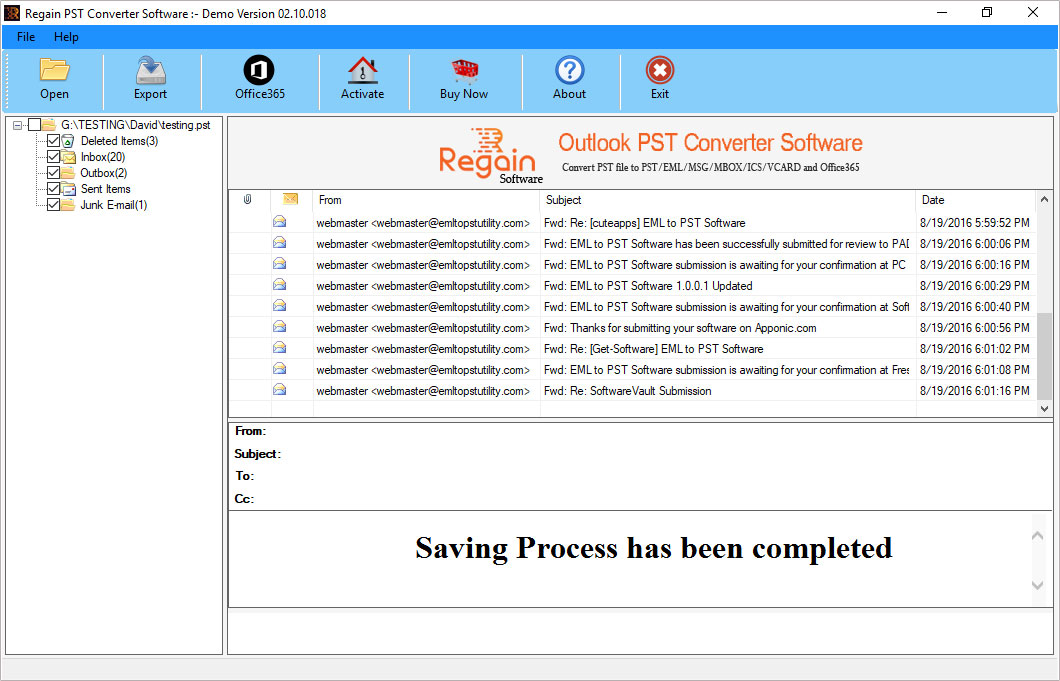This screenshot has height=681, width=1060.
Task: Sort emails by the Subject column header
Action: (x=728, y=200)
